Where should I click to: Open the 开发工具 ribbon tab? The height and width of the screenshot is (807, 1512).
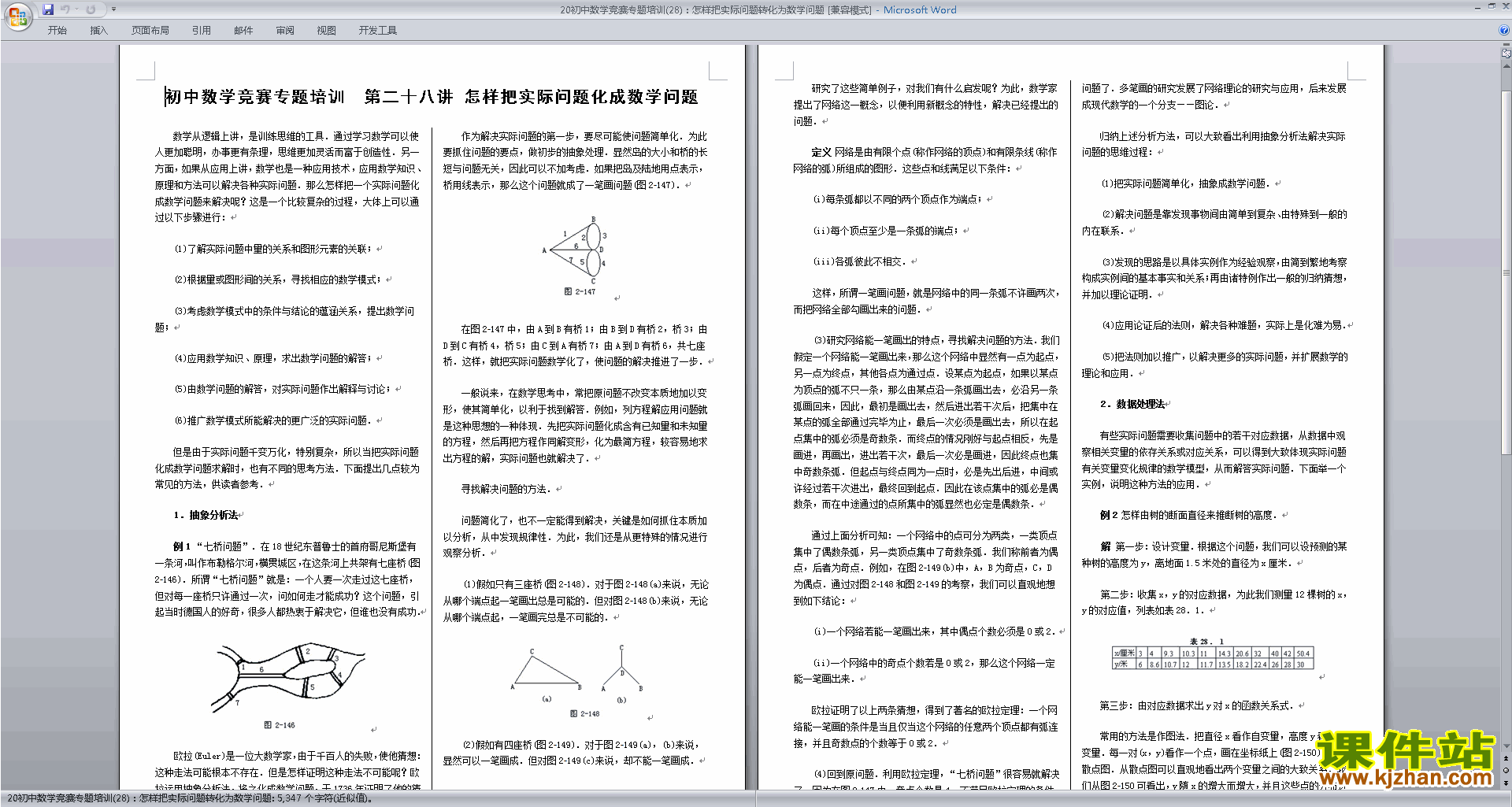coord(378,31)
